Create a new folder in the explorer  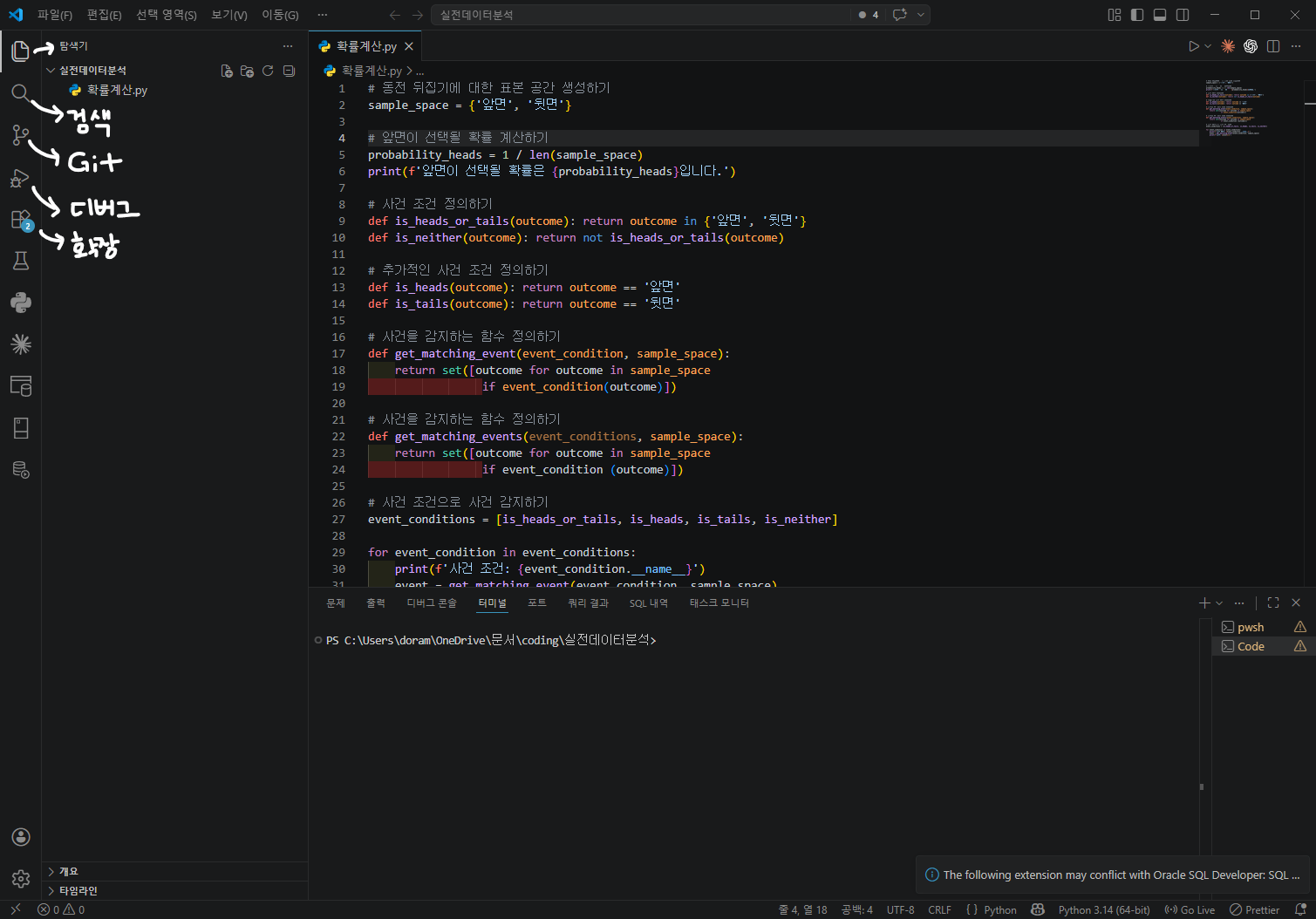(x=247, y=71)
